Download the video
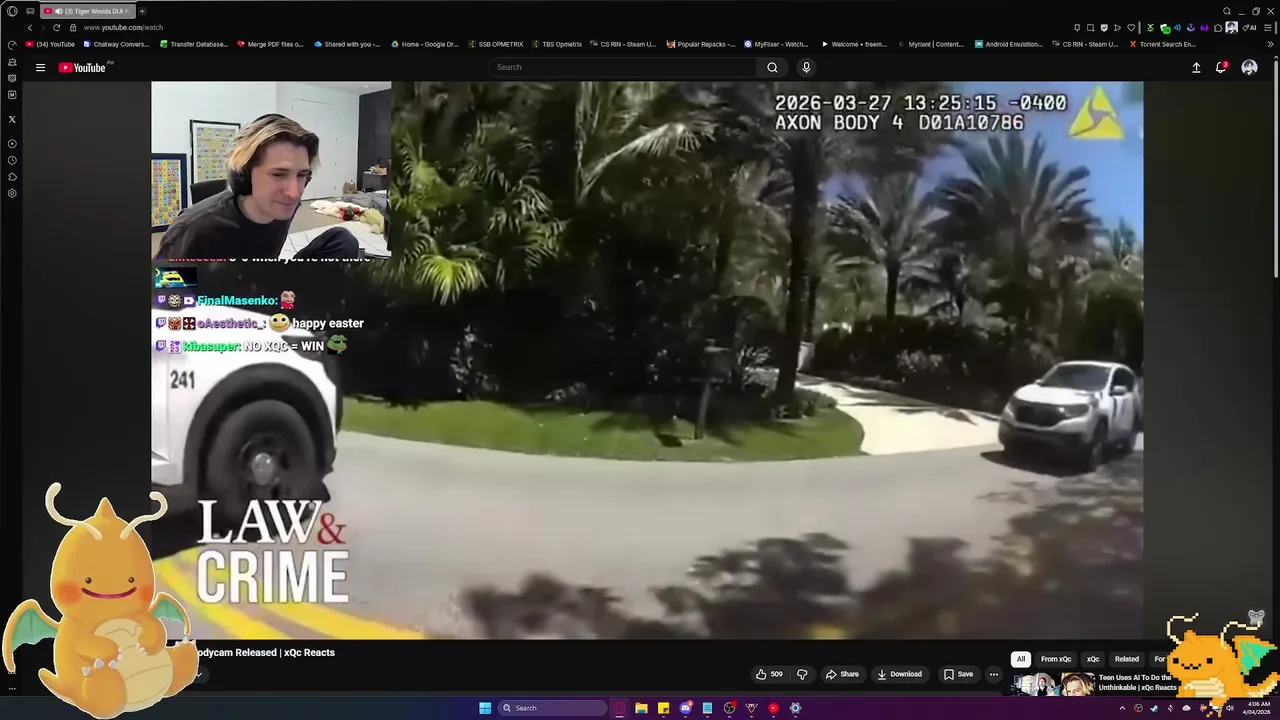 click(900, 674)
